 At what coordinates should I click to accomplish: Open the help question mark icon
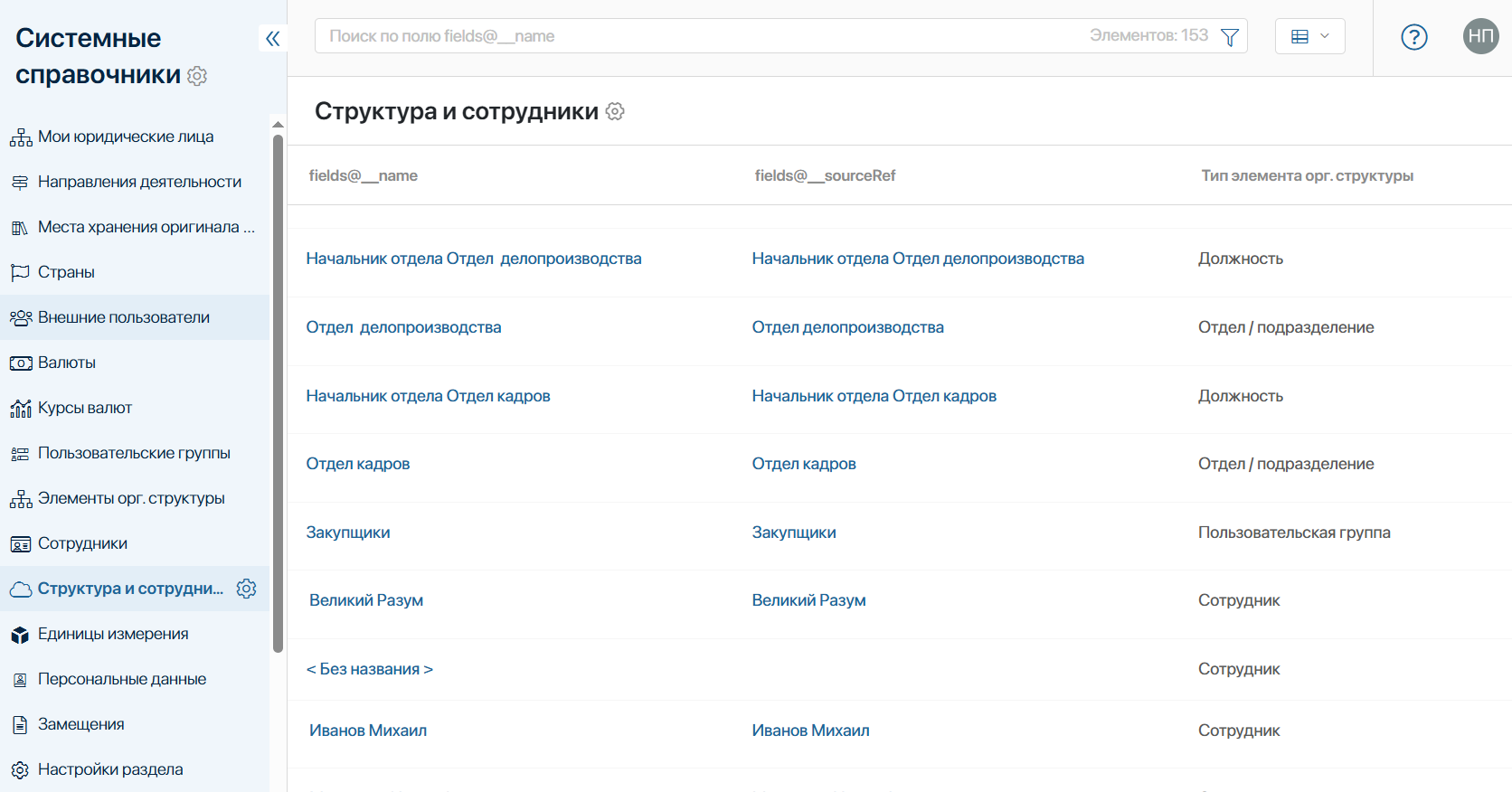1413,37
